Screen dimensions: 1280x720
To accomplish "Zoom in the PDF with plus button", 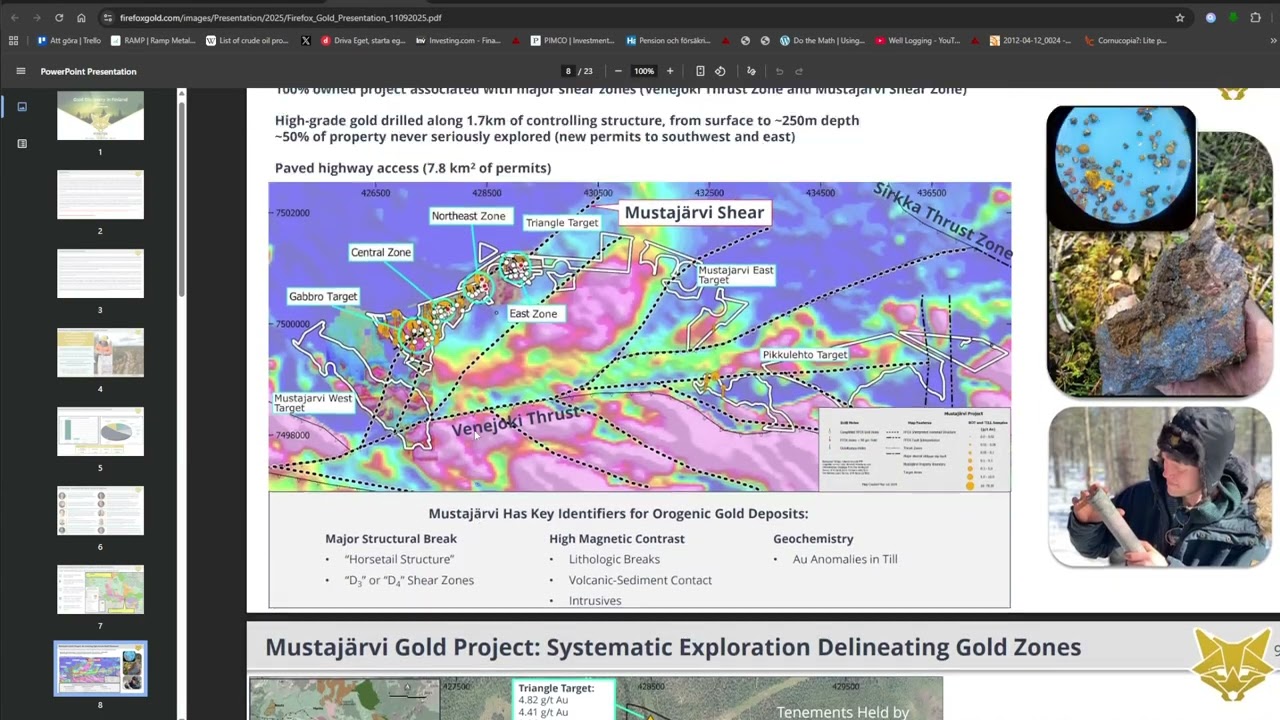I will click(670, 71).
